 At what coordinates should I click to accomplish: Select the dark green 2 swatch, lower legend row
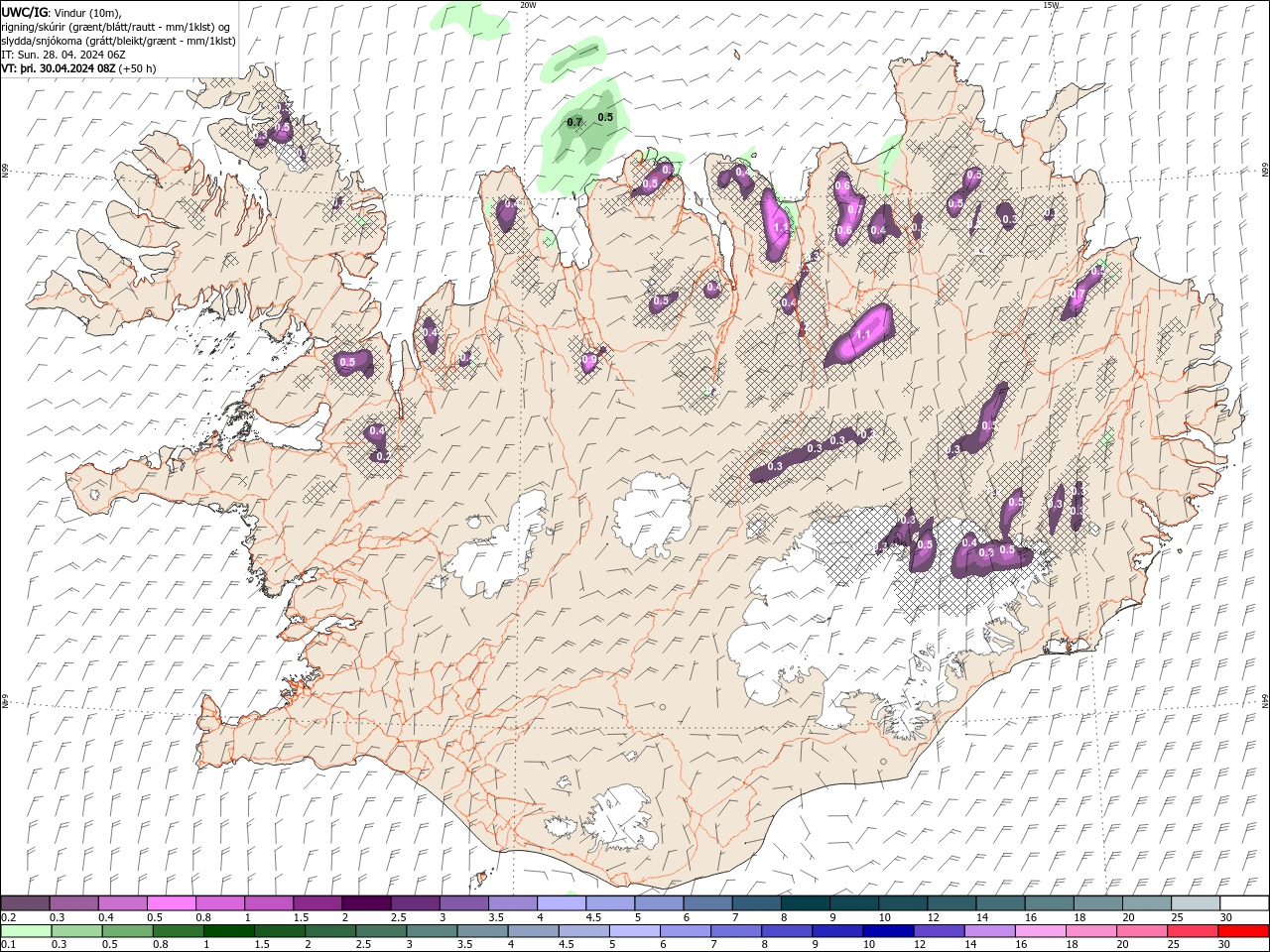330,931
